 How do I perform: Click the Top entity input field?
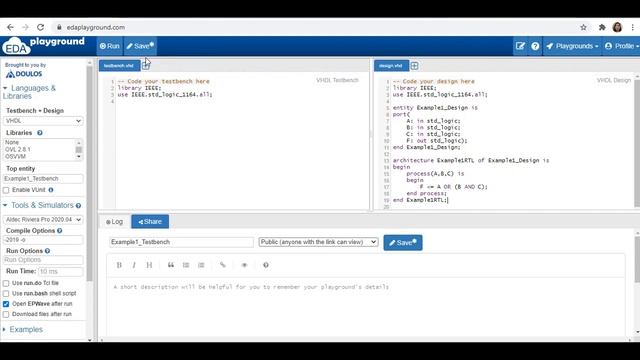click(43, 178)
